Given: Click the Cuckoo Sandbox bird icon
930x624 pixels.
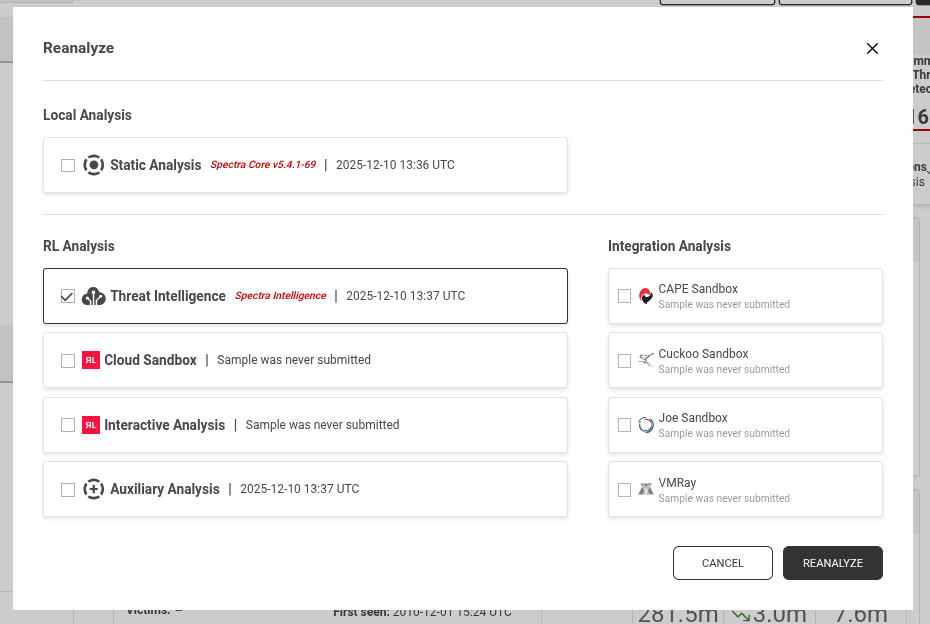Looking at the screenshot, I should pyautogui.click(x=645, y=360).
